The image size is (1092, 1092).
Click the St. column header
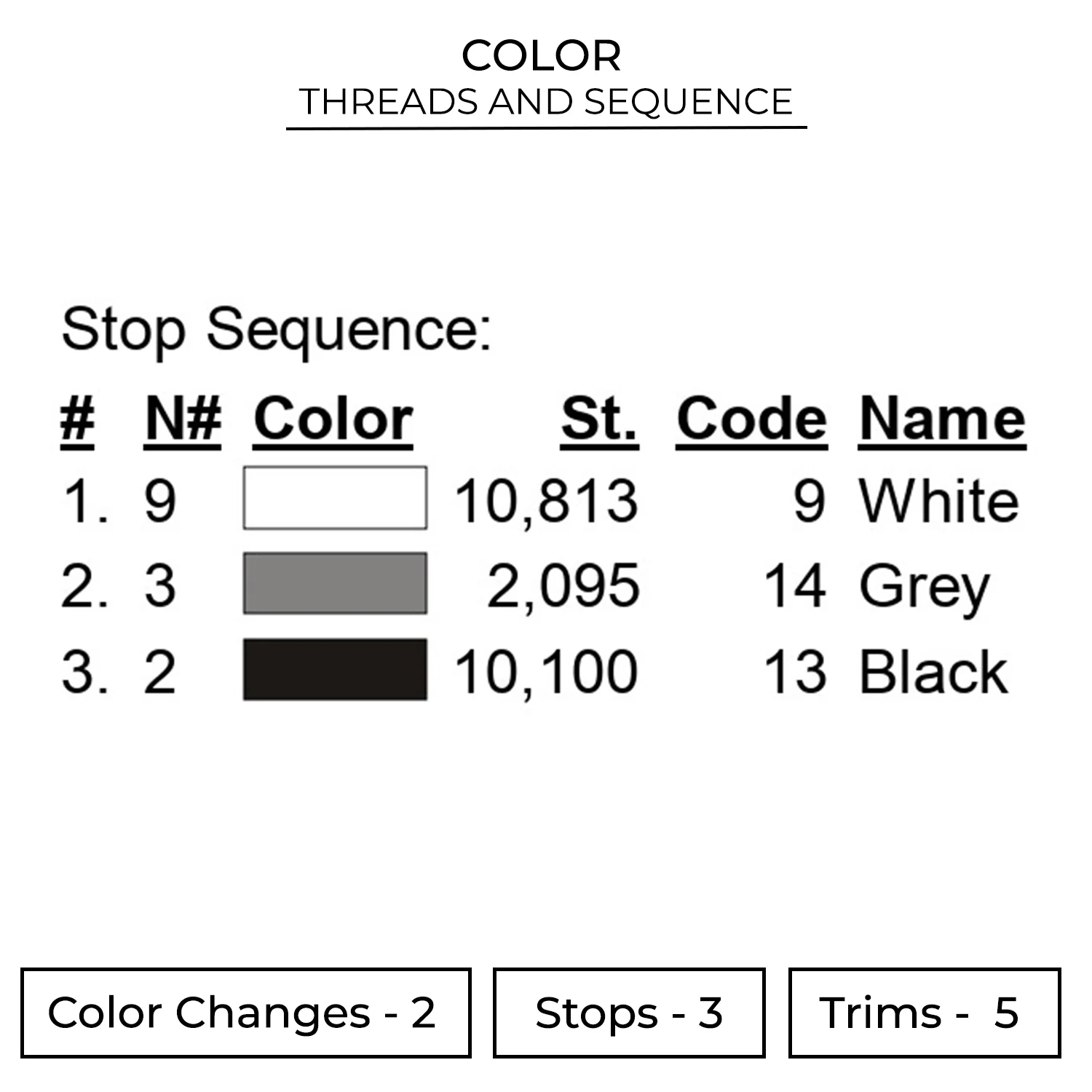599,420
